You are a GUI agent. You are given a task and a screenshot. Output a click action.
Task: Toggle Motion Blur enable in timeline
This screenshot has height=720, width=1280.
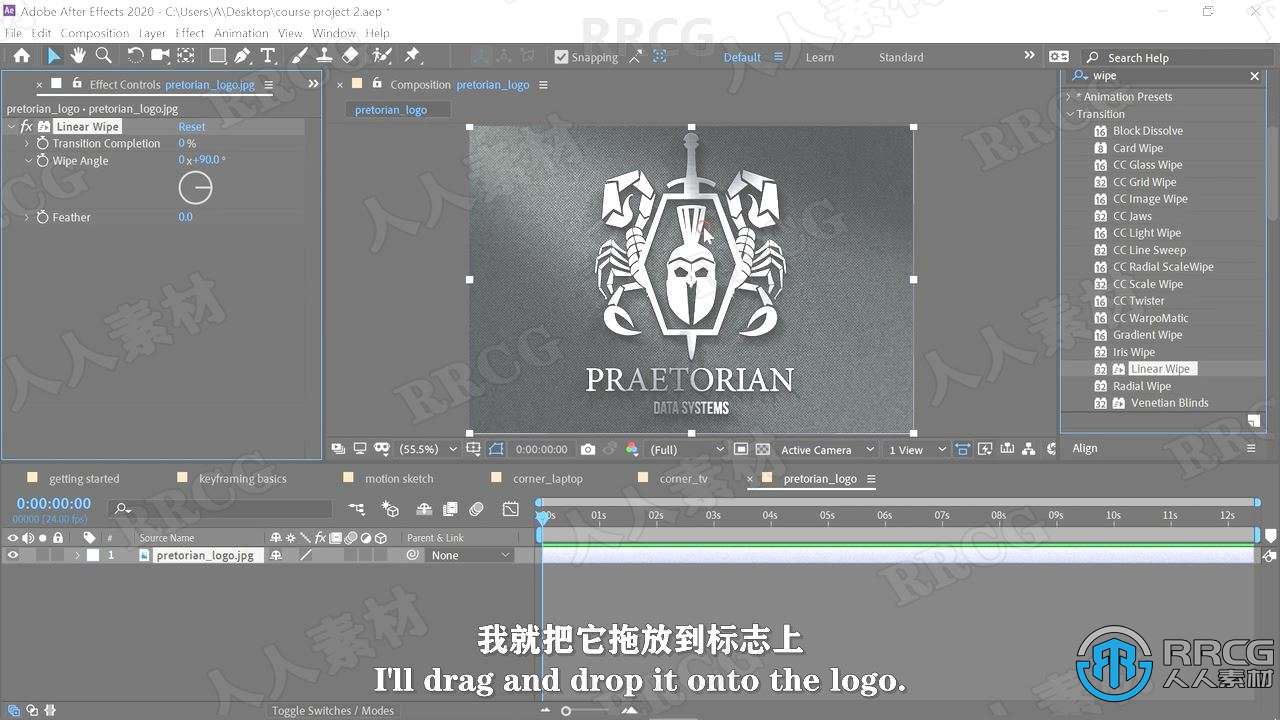477,509
